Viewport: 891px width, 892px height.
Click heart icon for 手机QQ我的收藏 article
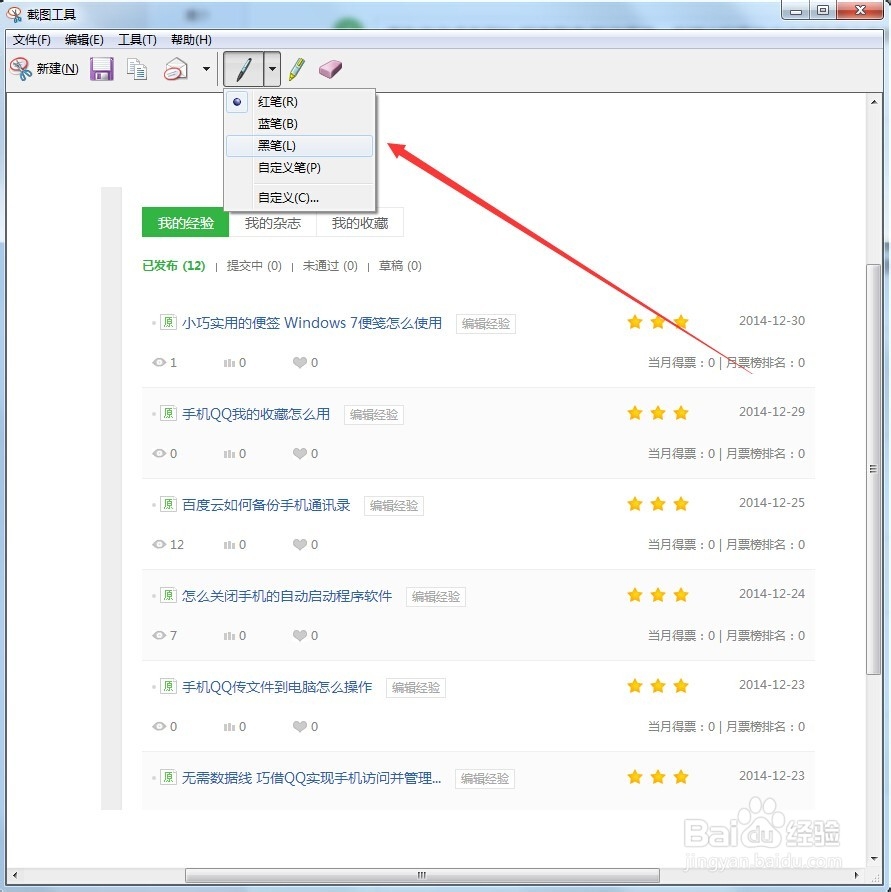coord(300,453)
